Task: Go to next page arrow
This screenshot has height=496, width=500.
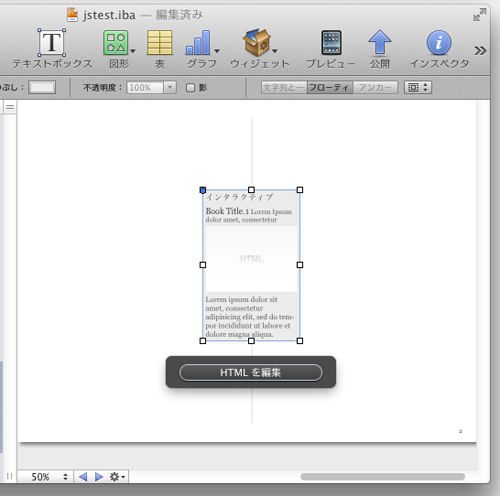Action: pos(99,477)
